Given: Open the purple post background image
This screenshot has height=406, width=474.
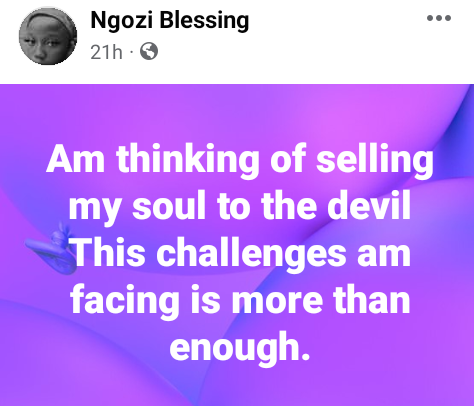Looking at the screenshot, I should [237, 245].
